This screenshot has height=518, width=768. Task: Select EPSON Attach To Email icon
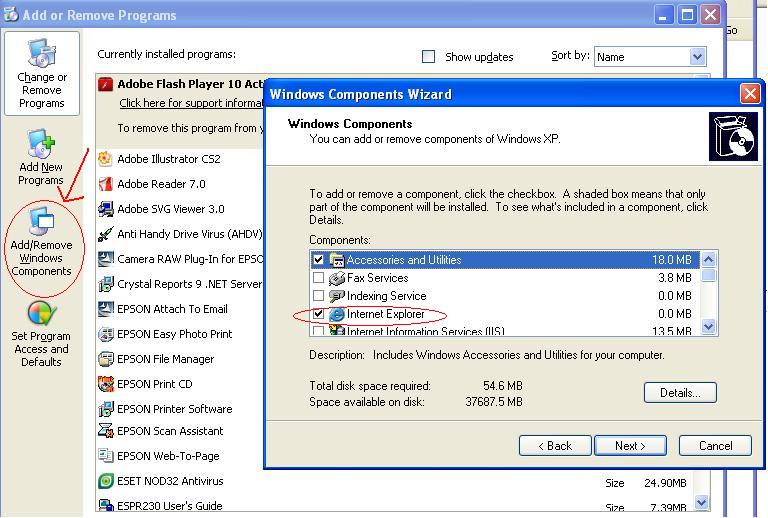click(x=105, y=309)
